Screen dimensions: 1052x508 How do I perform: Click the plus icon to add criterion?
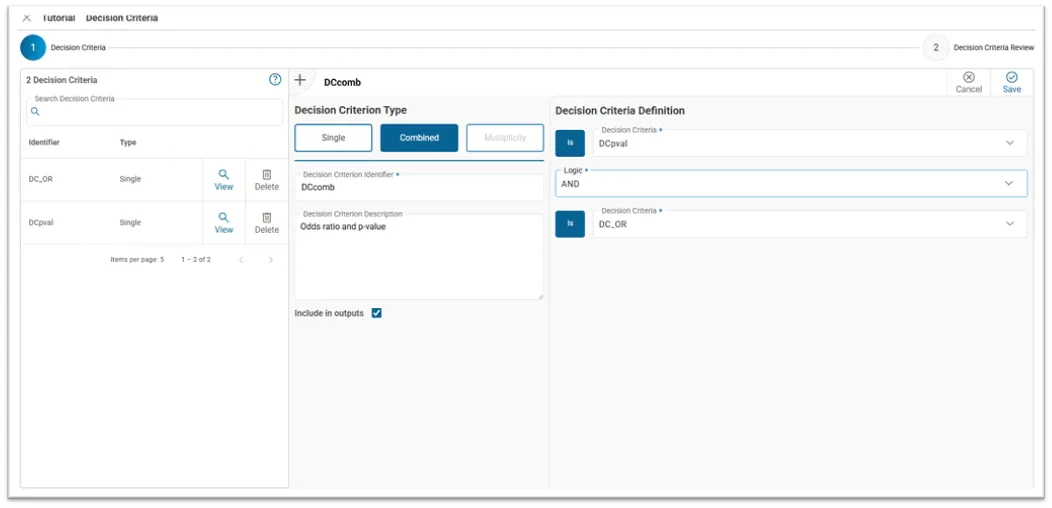tap(300, 80)
